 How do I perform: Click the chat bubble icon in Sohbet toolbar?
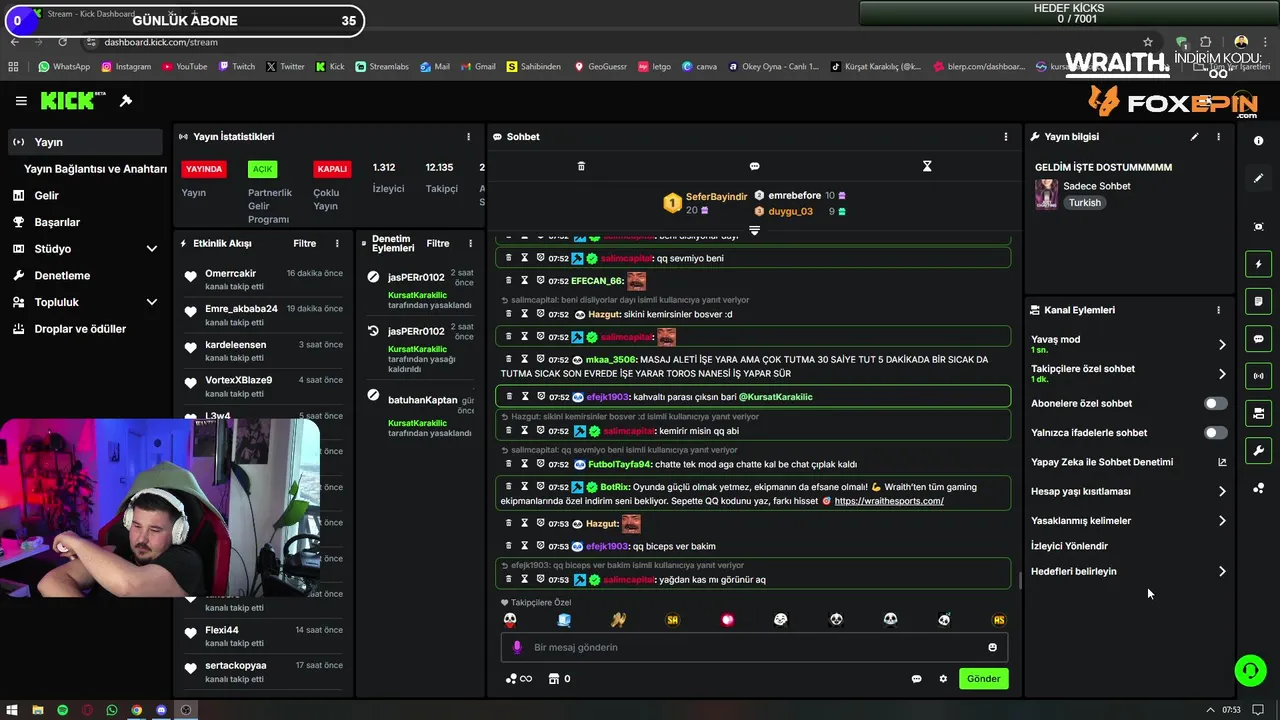tap(754, 166)
